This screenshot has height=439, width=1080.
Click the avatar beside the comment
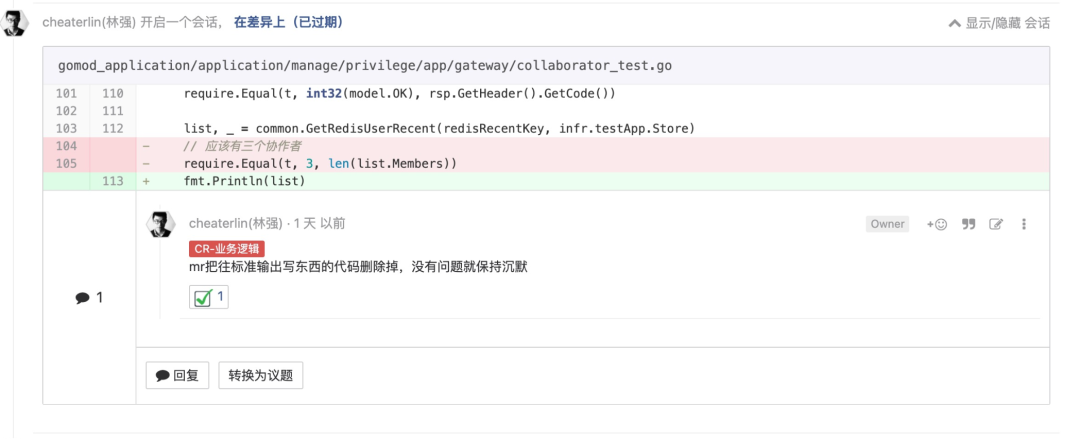(x=161, y=225)
